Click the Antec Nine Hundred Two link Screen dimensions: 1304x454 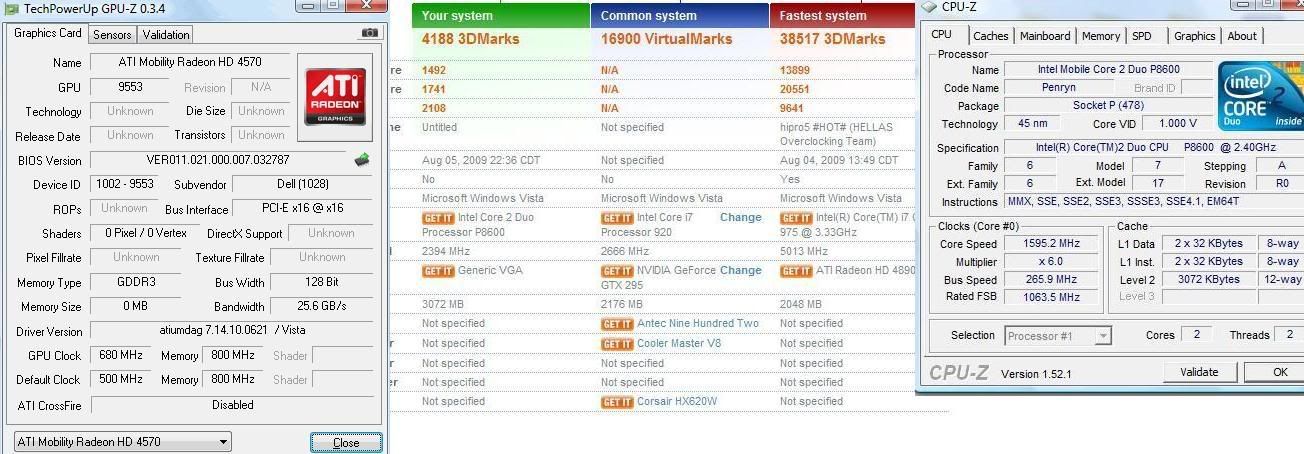pos(698,324)
